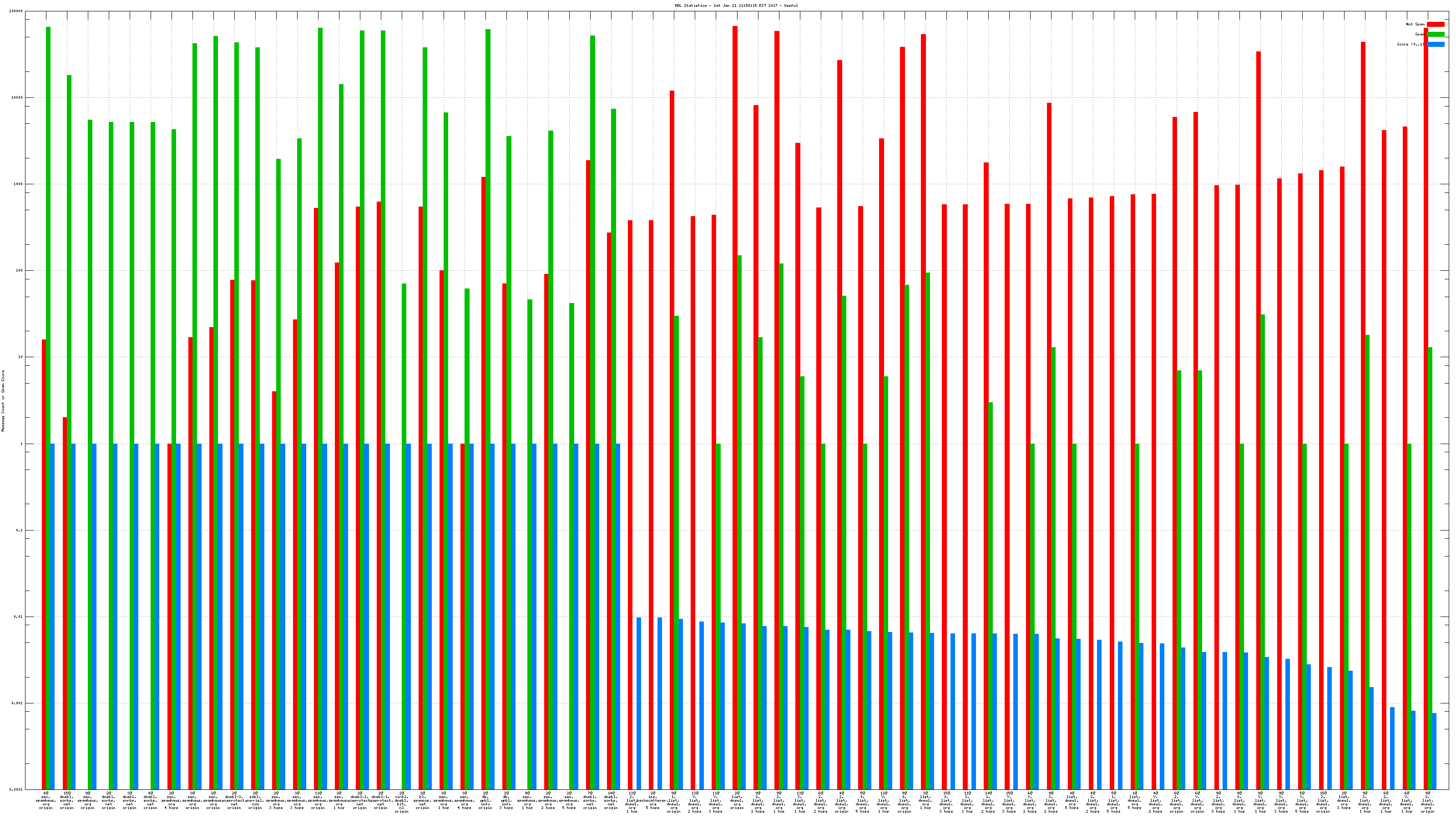The width and height of the screenshot is (1456, 819).
Task: Click the 100000 tick on the Y axis
Action: pos(17,11)
